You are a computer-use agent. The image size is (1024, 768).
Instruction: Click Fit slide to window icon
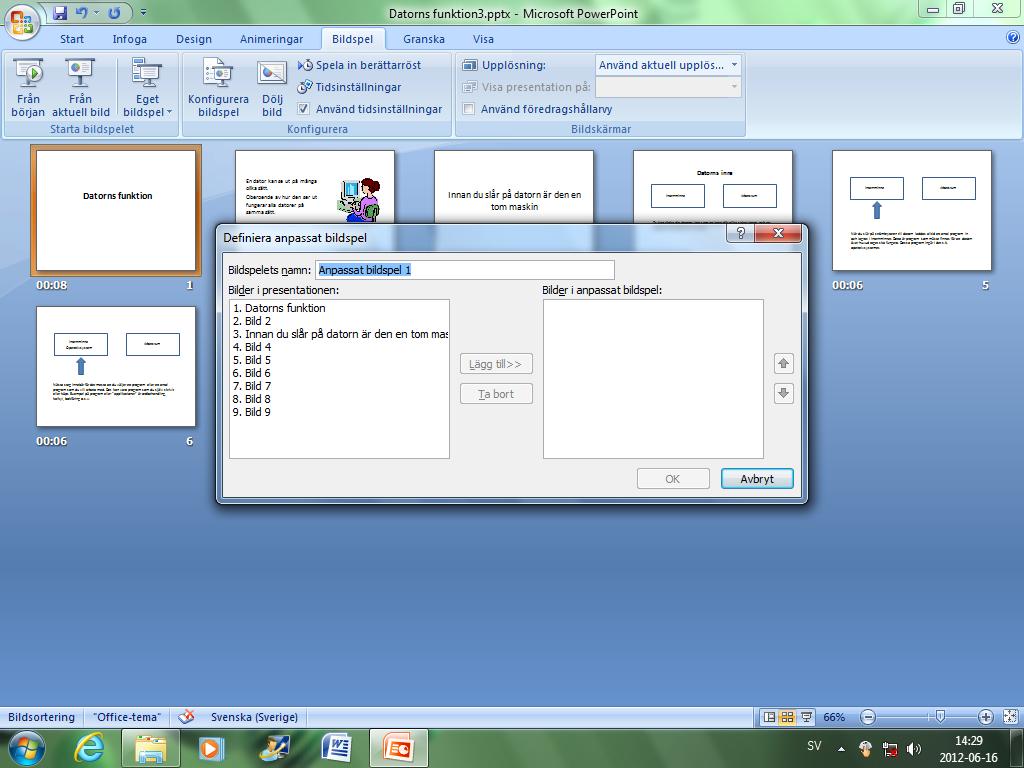tap(1010, 717)
